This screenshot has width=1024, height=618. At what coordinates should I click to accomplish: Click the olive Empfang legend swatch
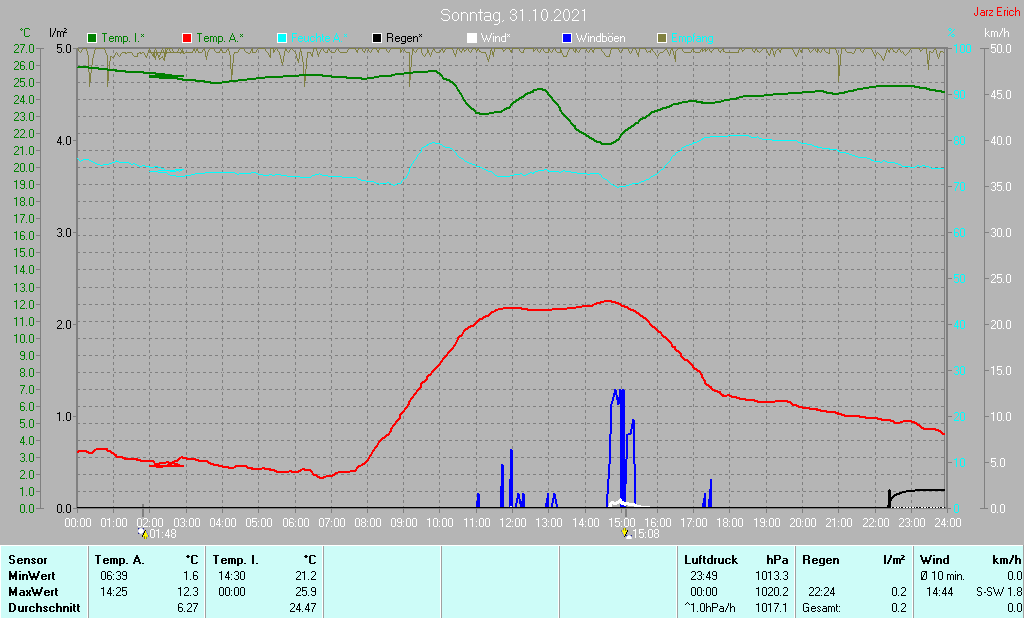coord(662,39)
